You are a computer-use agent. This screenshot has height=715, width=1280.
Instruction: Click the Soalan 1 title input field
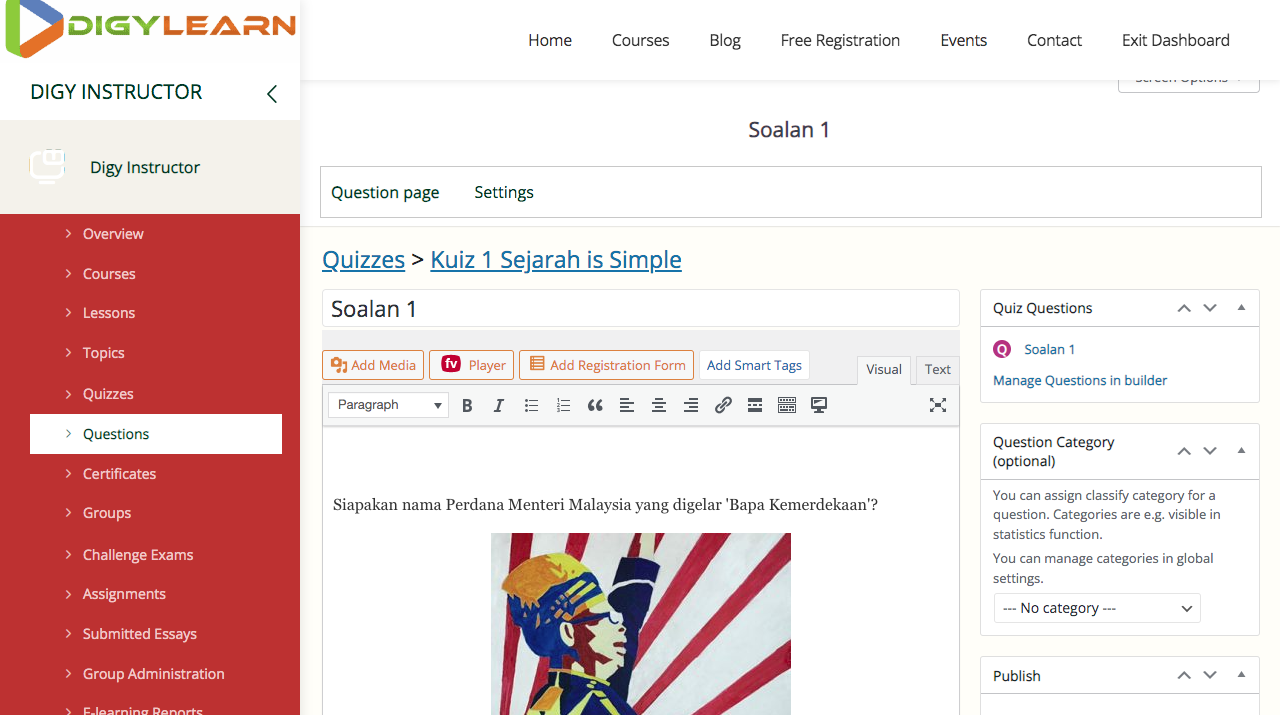point(640,308)
